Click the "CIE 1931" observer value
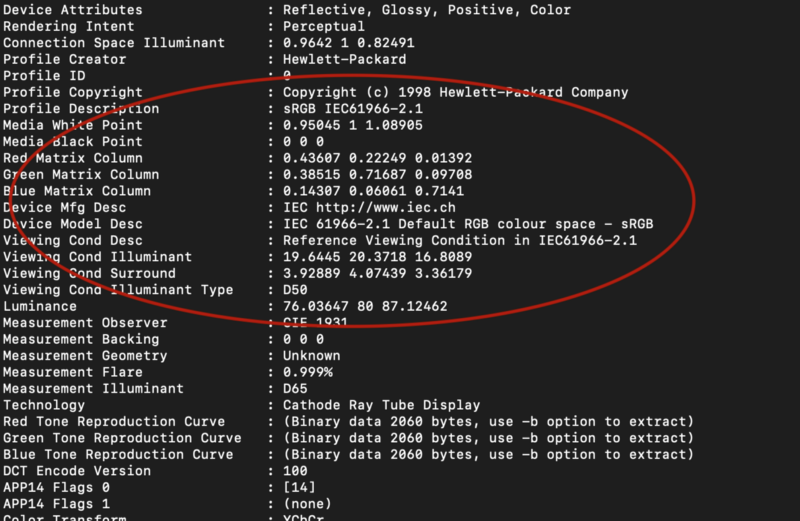The height and width of the screenshot is (521, 800). pos(316,323)
